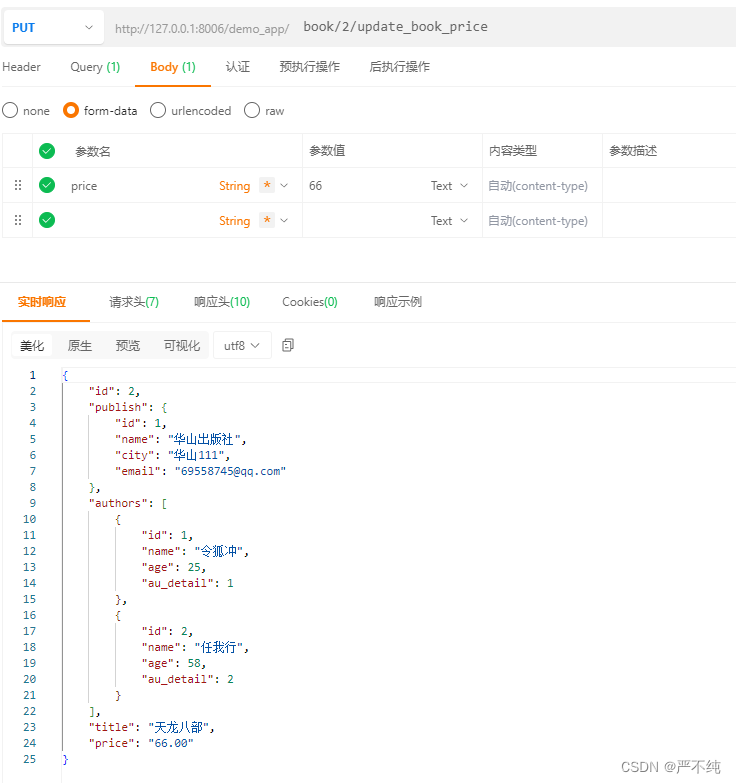Click the 内容类型 column header
This screenshot has height=783, width=736.
[513, 151]
